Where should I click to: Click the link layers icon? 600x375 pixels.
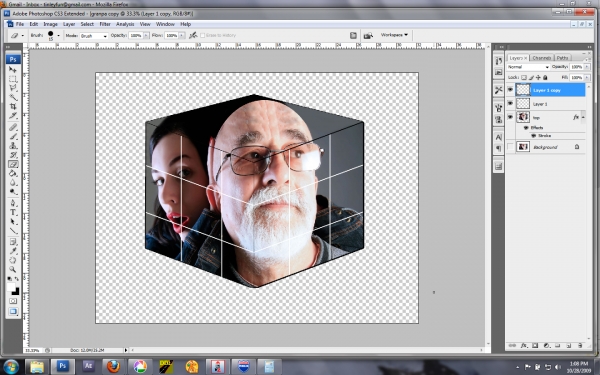pyautogui.click(x=512, y=346)
